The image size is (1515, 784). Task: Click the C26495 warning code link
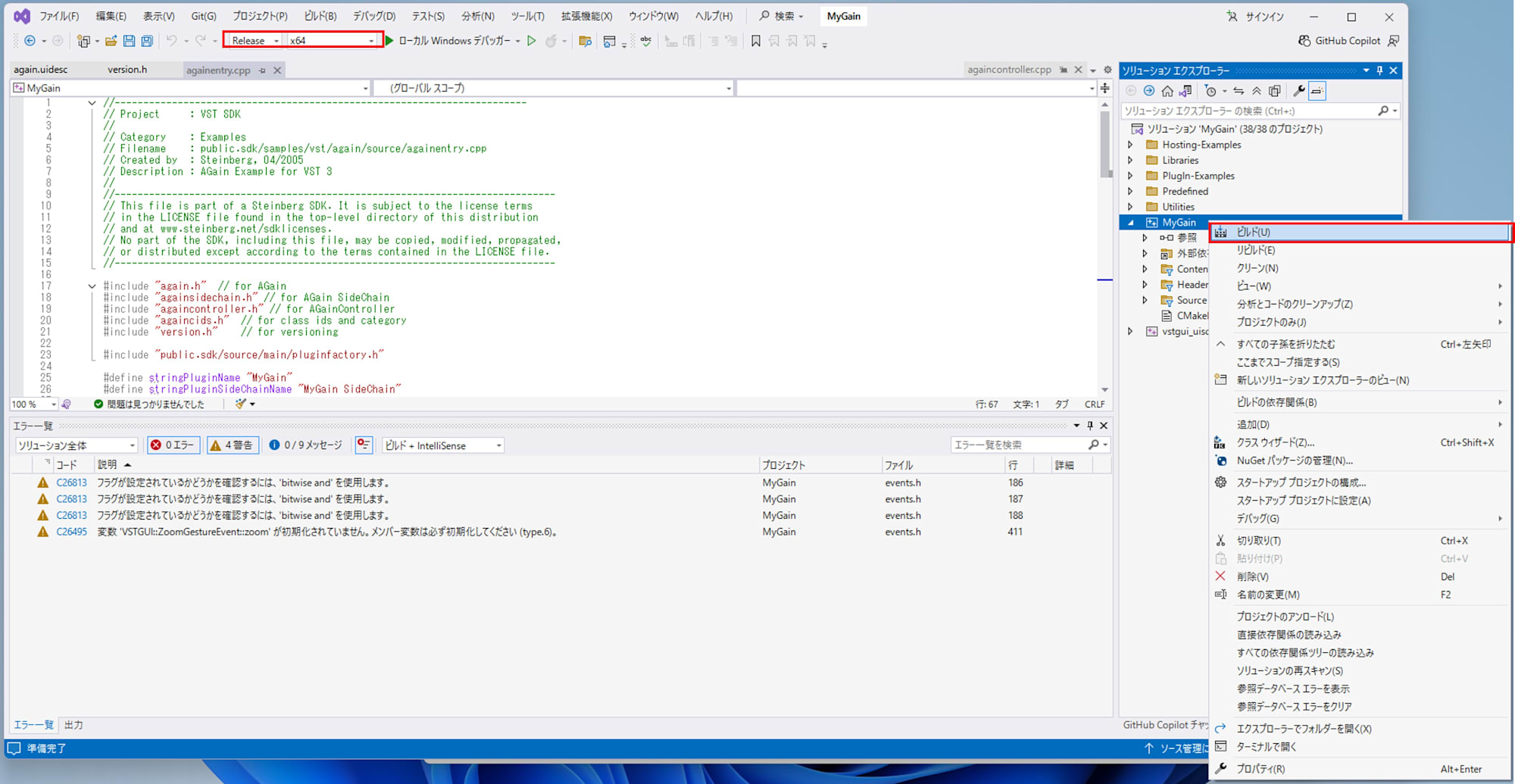point(71,533)
